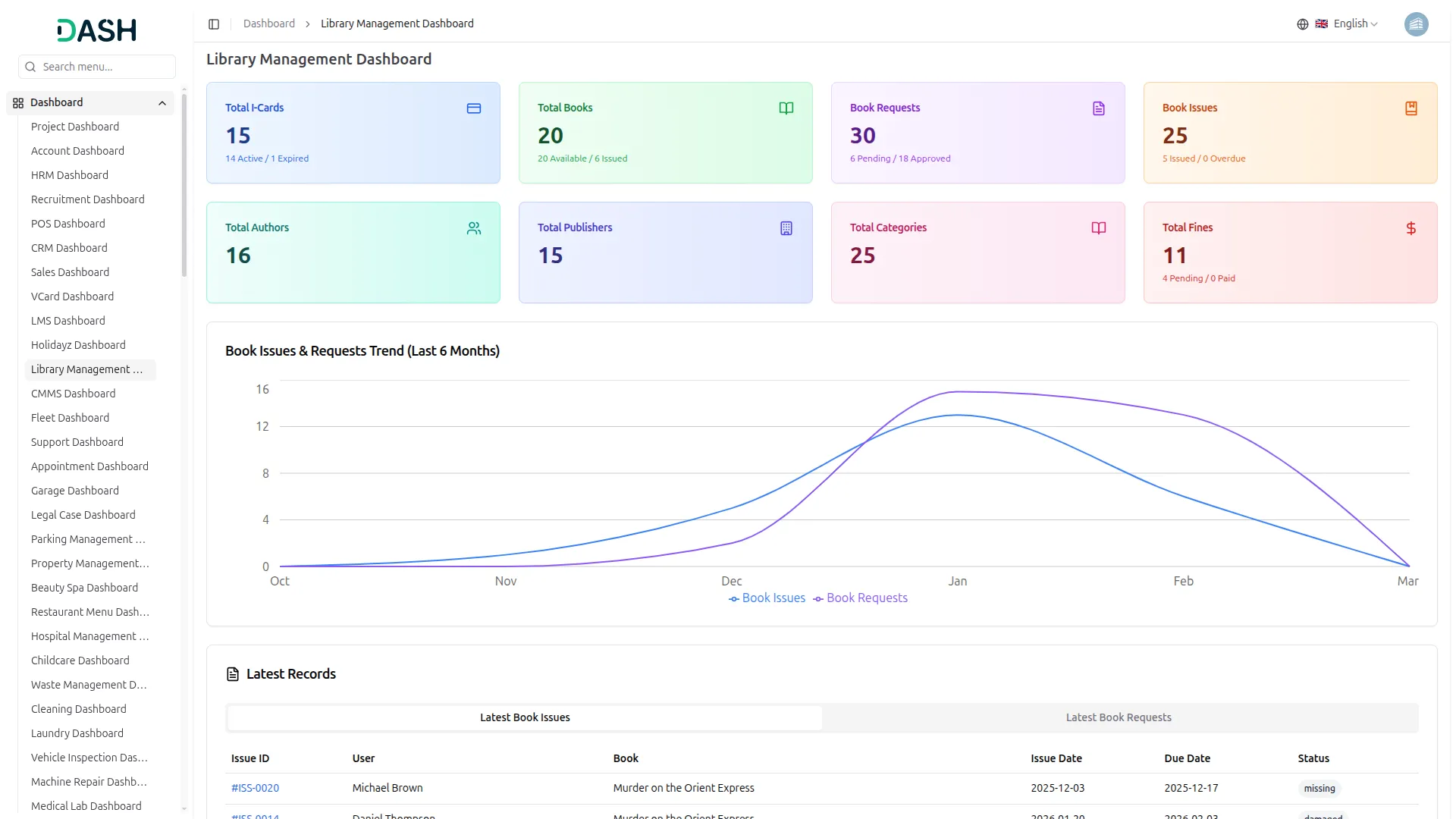Click the missing status badge

coord(1319,789)
